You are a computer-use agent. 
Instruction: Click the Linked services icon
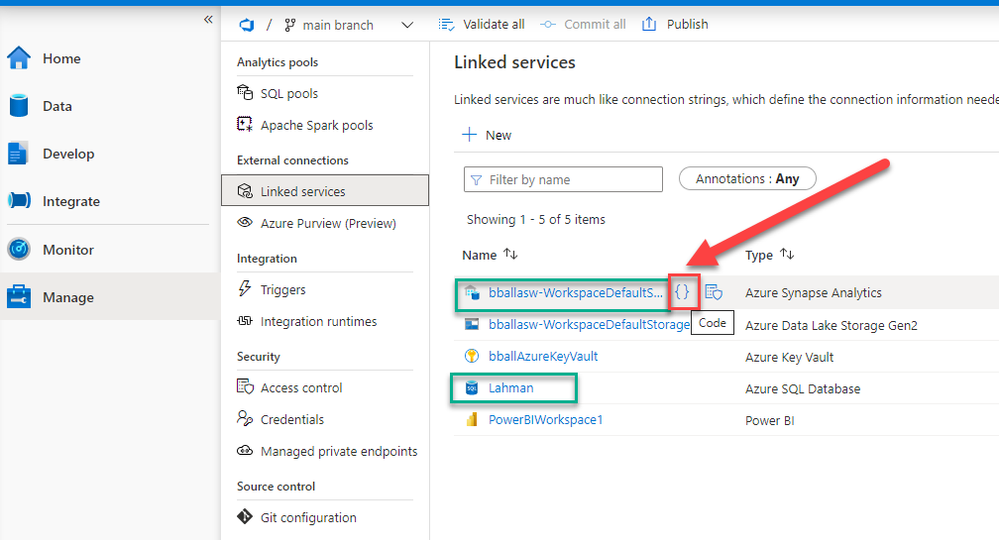[x=245, y=190]
